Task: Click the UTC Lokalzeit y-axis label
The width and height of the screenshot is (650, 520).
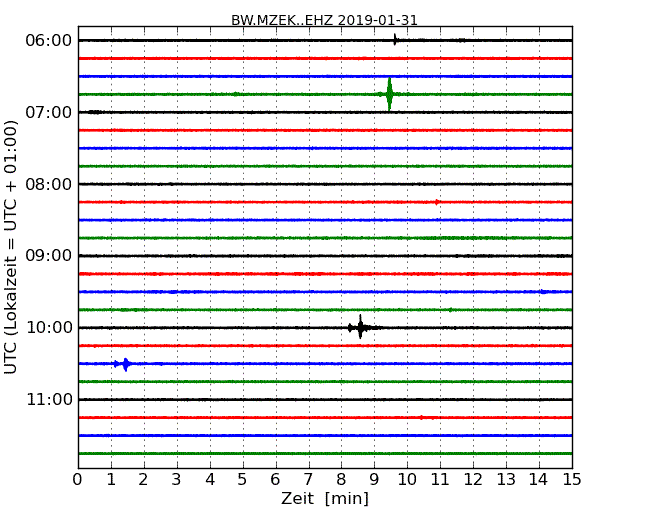Action: (12, 247)
